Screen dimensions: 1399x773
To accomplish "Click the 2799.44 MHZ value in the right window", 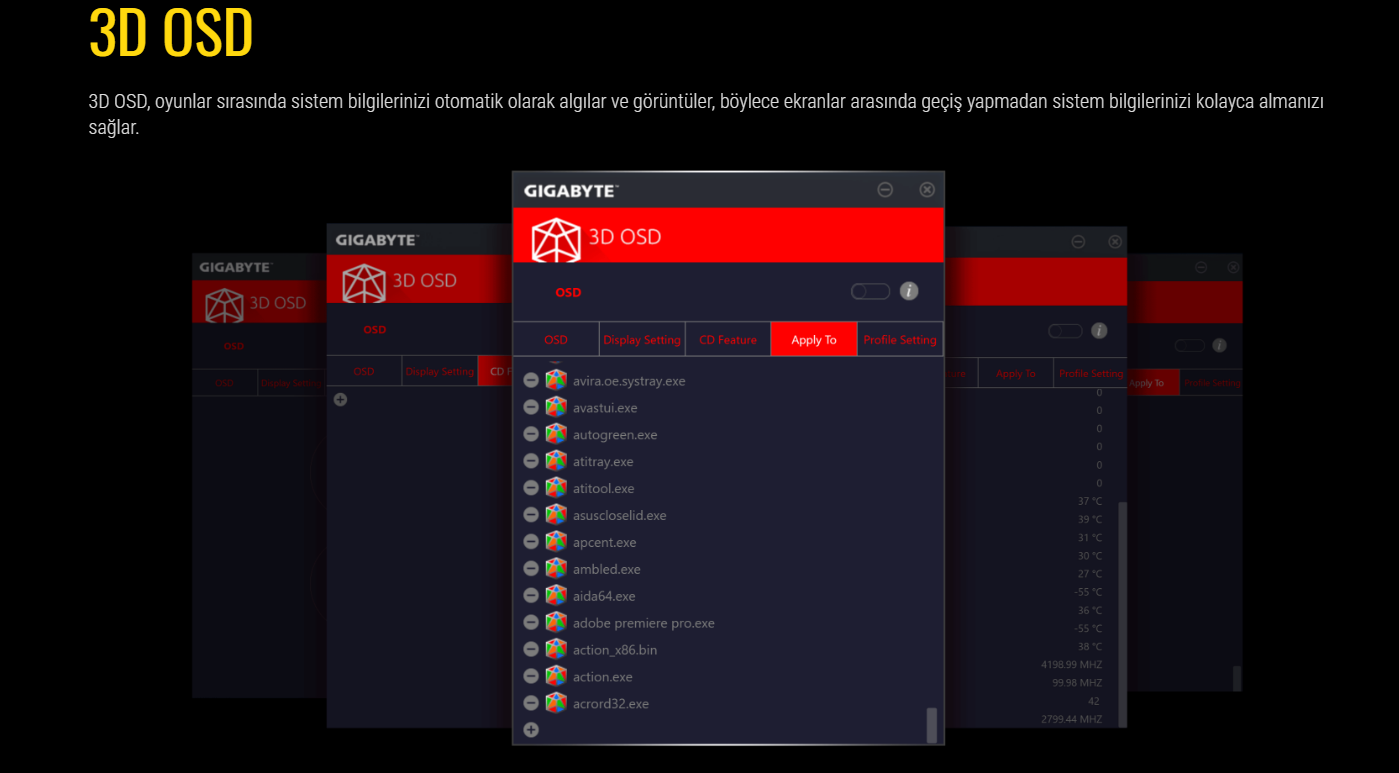I will [1071, 720].
